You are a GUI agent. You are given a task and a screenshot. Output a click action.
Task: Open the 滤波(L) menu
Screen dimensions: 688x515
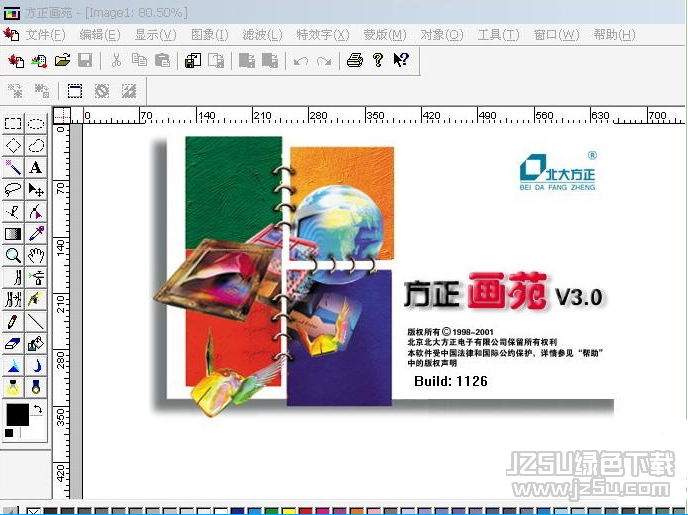(262, 35)
